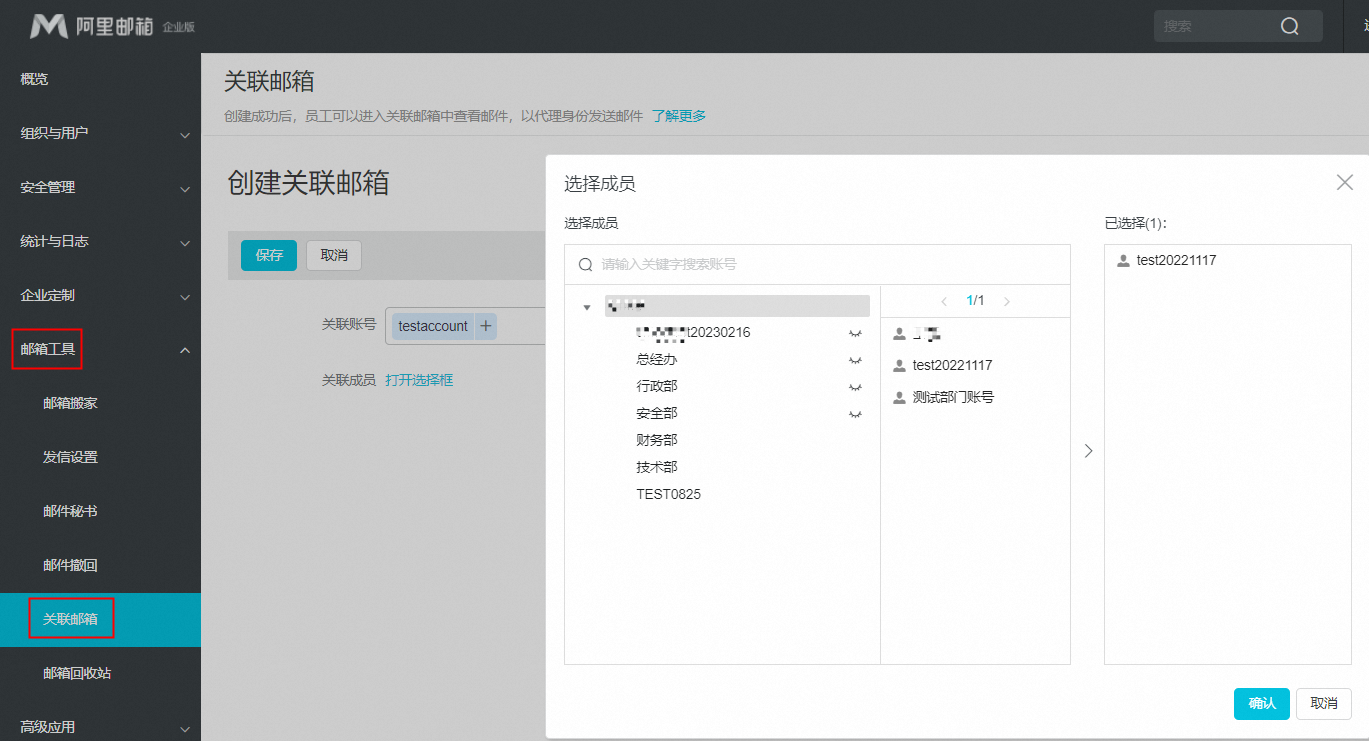Toggle the closed-eye icon next to 总经办
Screen dimensions: 1369x741
pos(855,359)
